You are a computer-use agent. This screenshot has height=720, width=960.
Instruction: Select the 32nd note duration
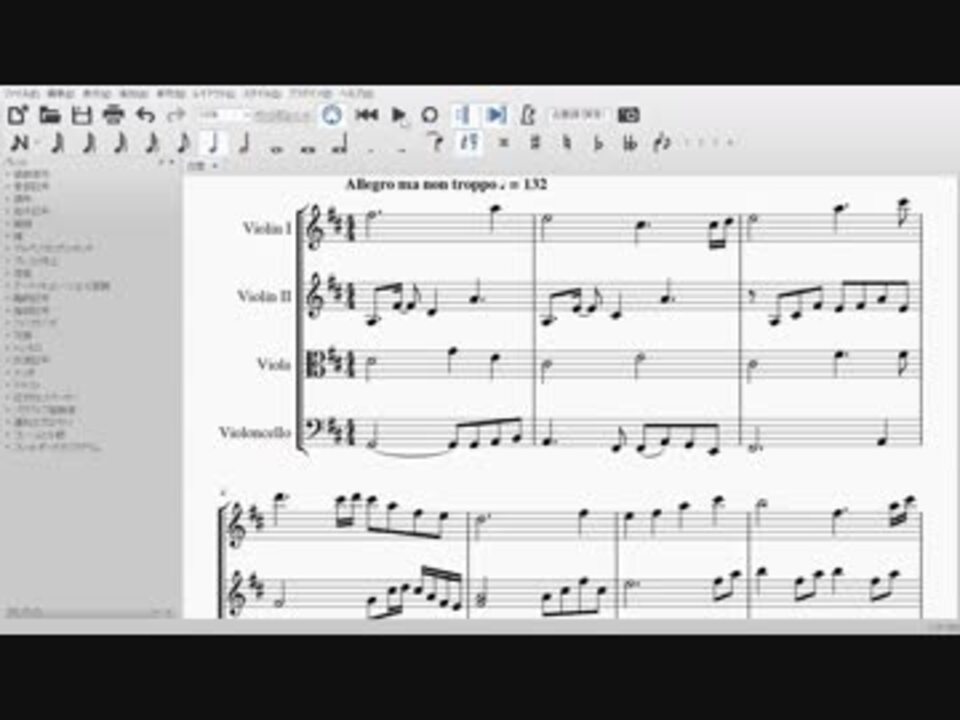tap(121, 144)
